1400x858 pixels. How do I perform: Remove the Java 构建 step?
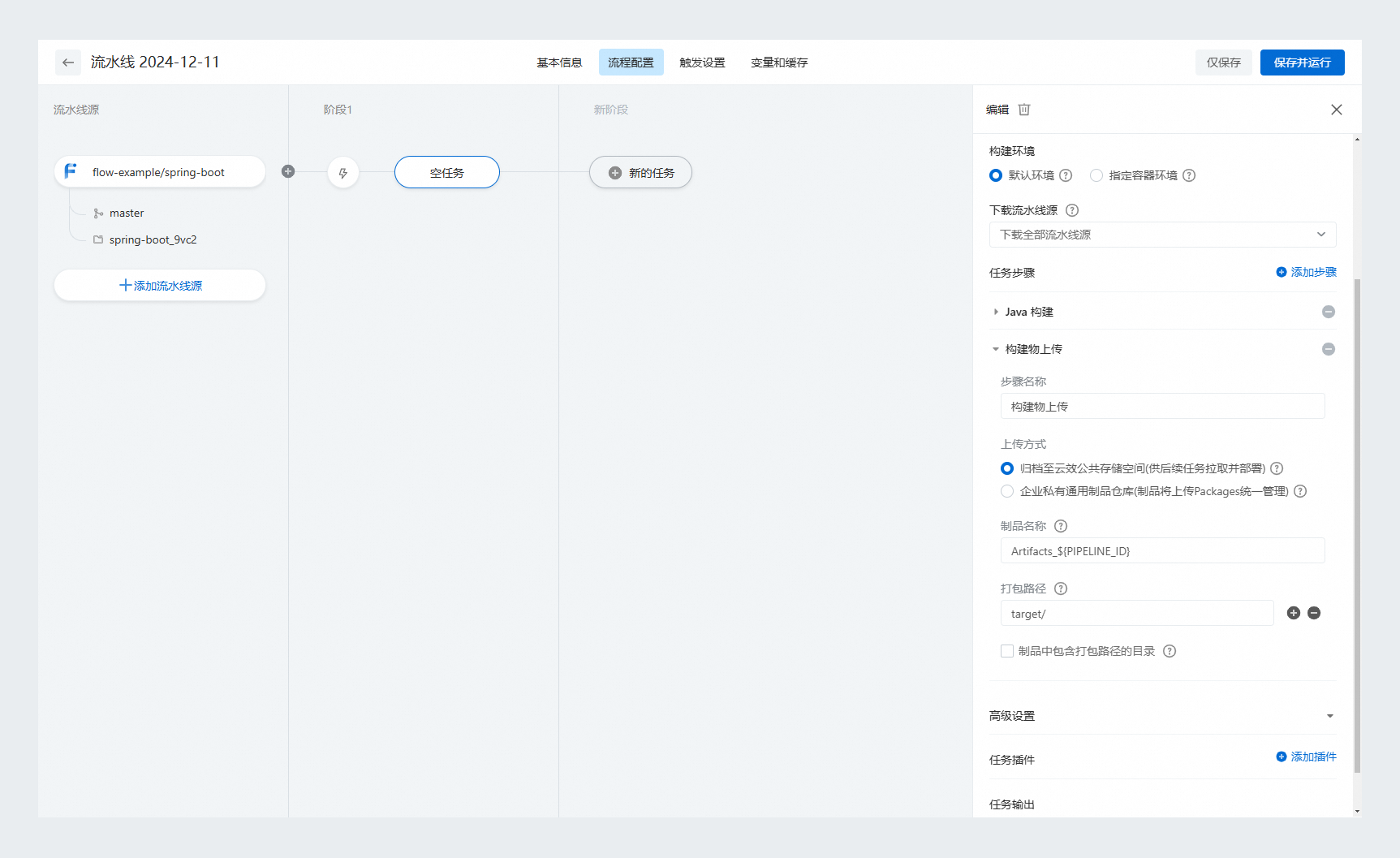(1329, 312)
